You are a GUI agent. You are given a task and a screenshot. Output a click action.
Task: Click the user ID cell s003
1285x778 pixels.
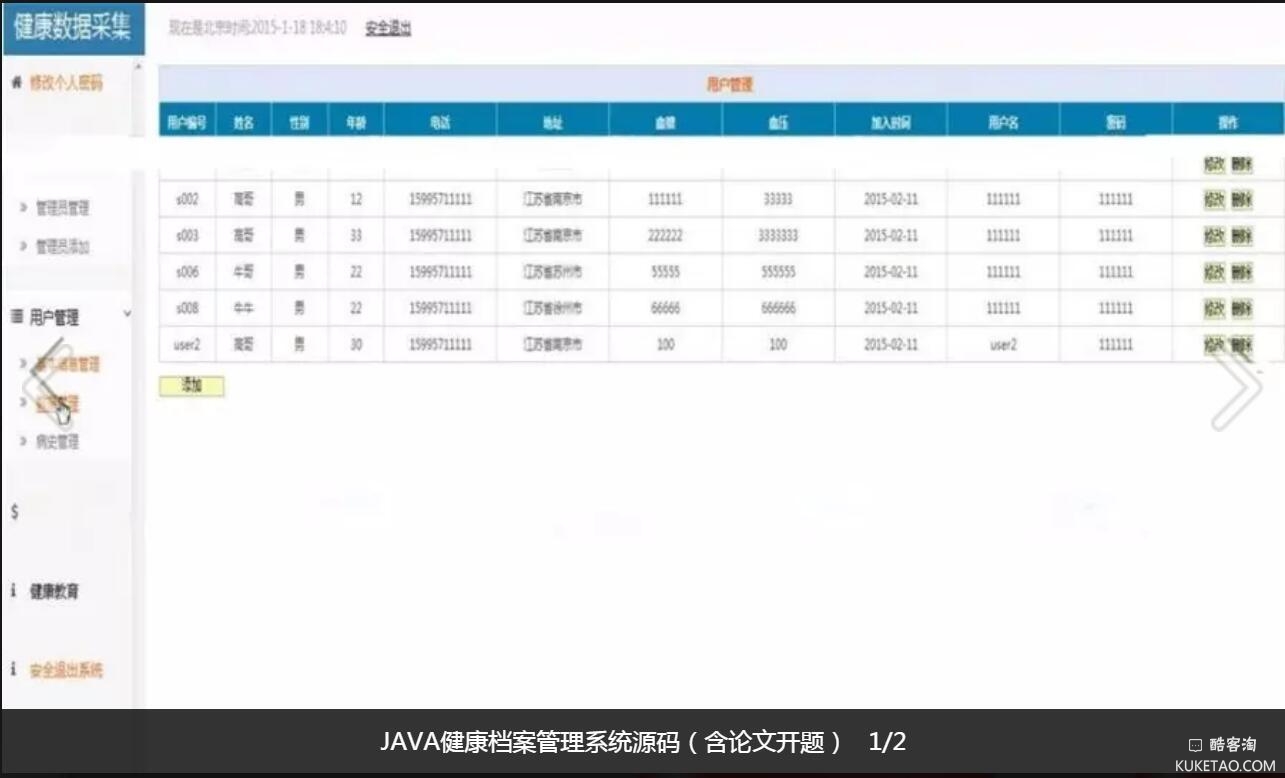[187, 236]
